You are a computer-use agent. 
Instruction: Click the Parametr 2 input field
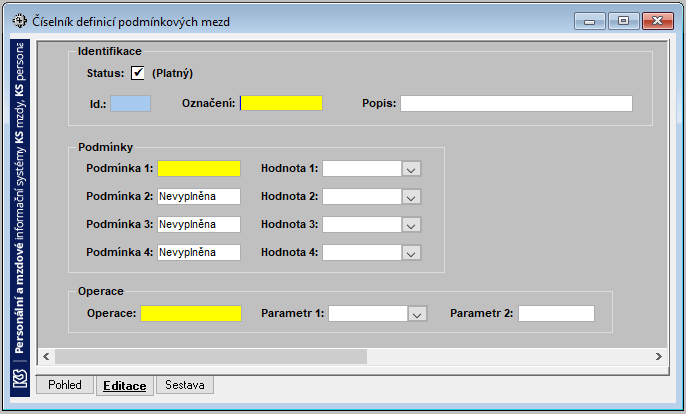pyautogui.click(x=556, y=313)
